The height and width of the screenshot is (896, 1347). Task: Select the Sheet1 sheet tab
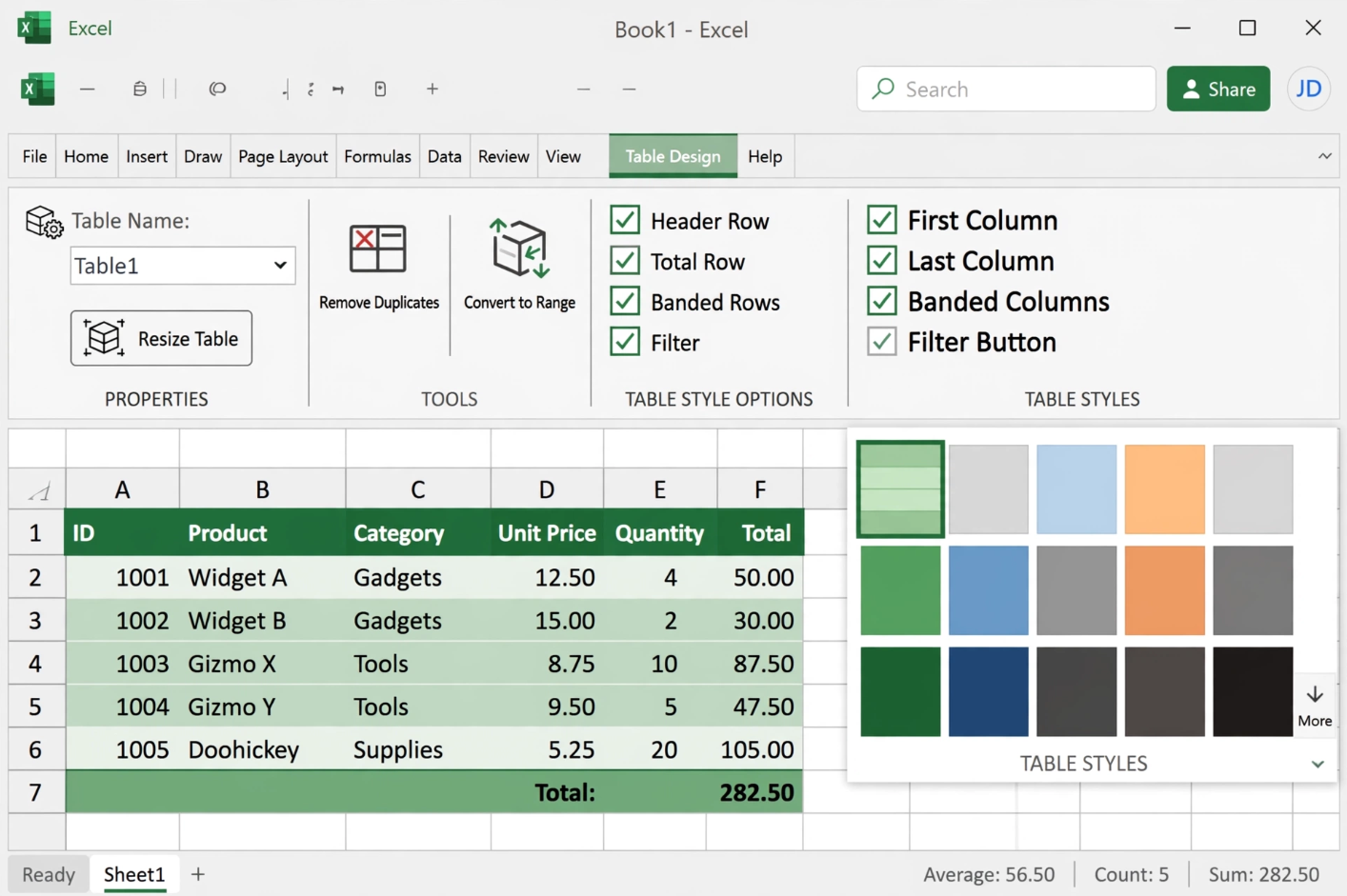coord(134,874)
